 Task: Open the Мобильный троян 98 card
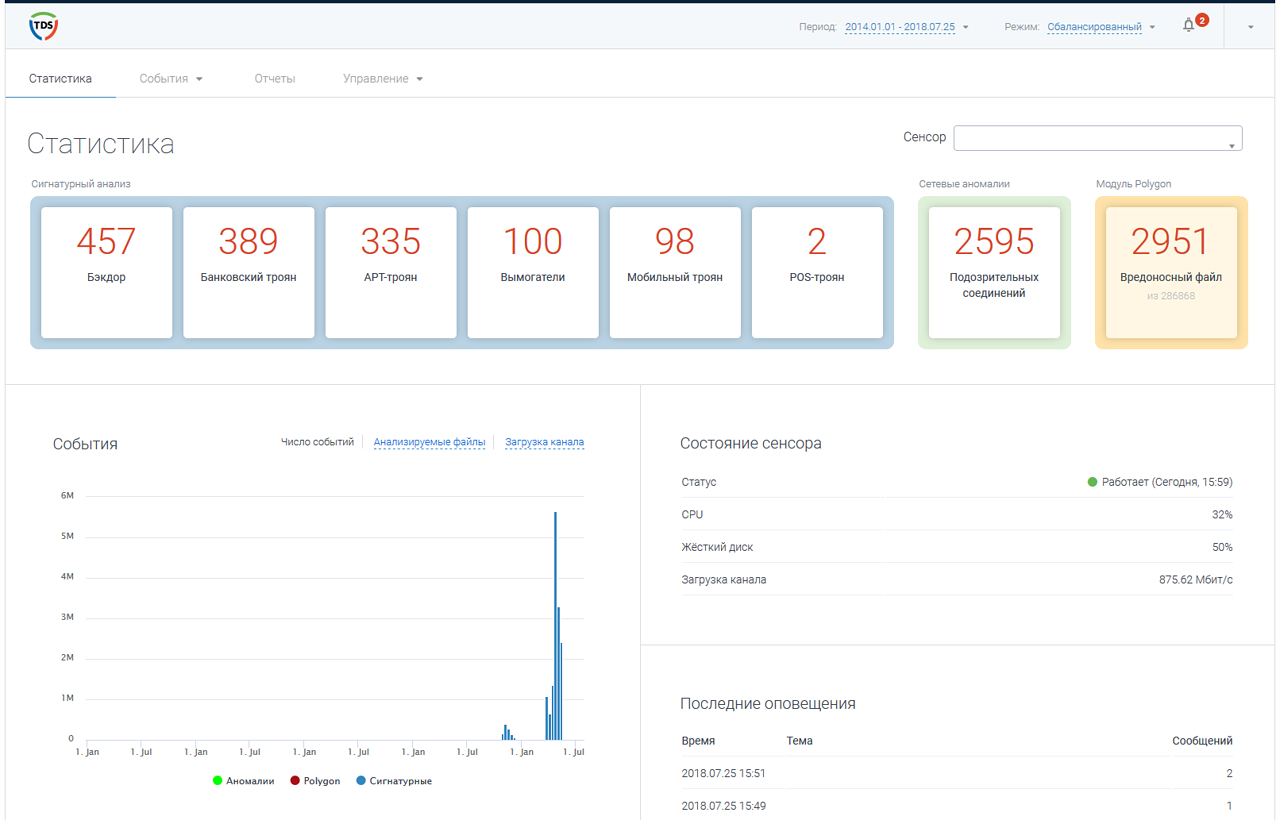[674, 272]
